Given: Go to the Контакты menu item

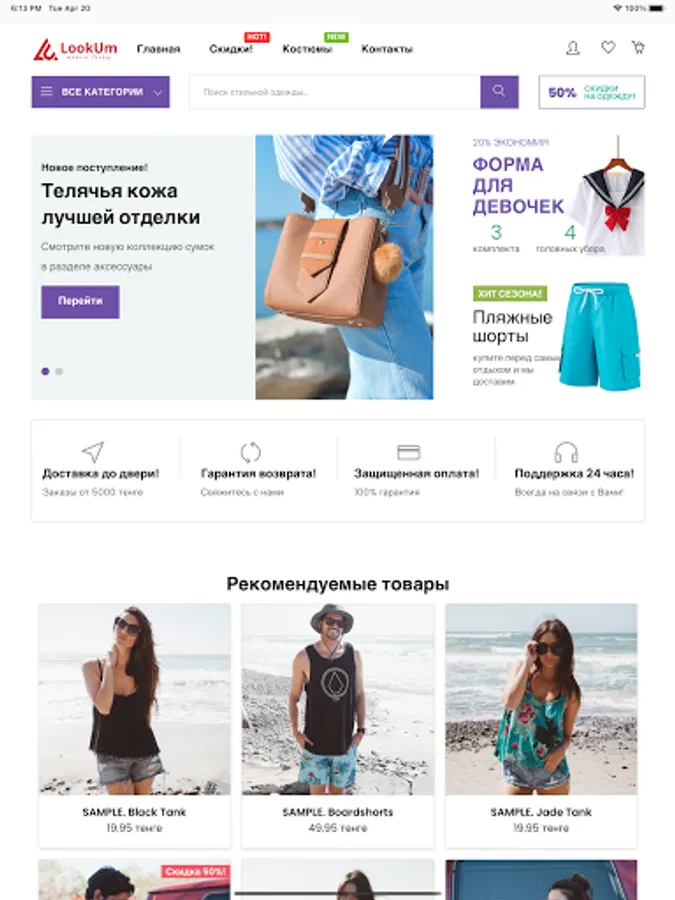Looking at the screenshot, I should pyautogui.click(x=387, y=49).
